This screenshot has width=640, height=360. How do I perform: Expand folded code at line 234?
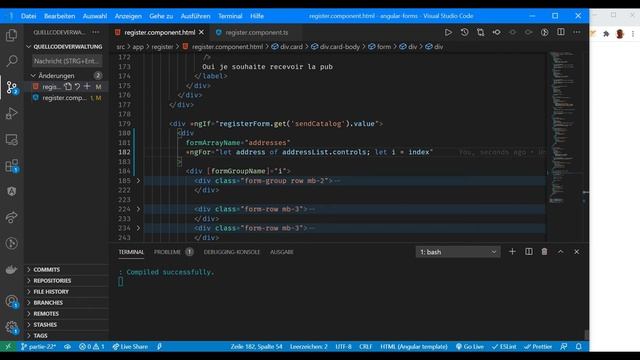138,228
